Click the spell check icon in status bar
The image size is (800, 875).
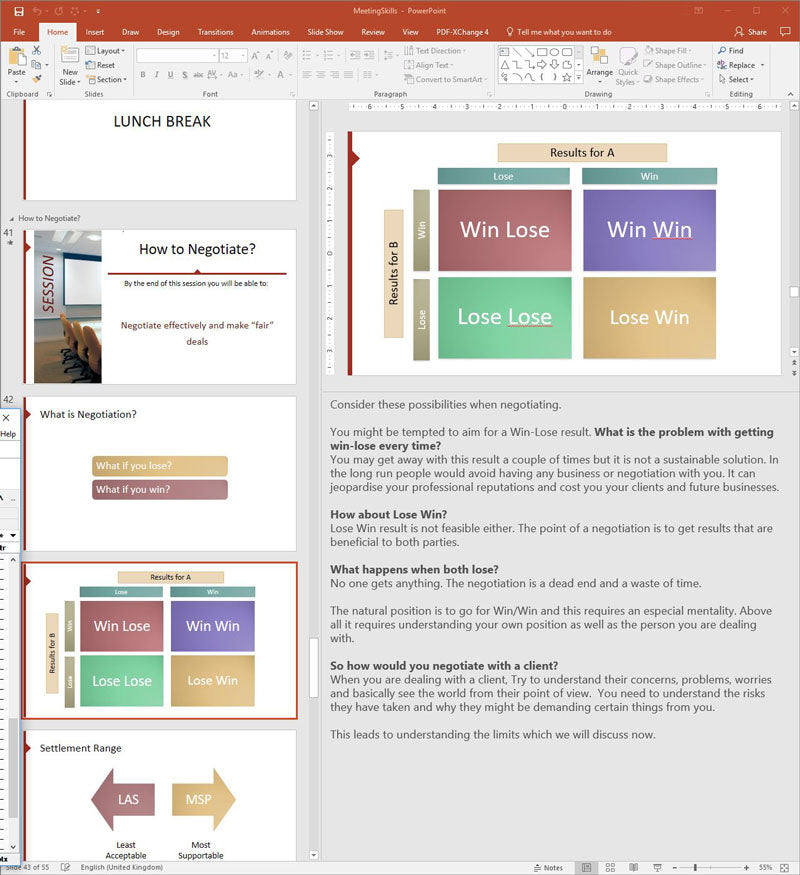pos(65,867)
